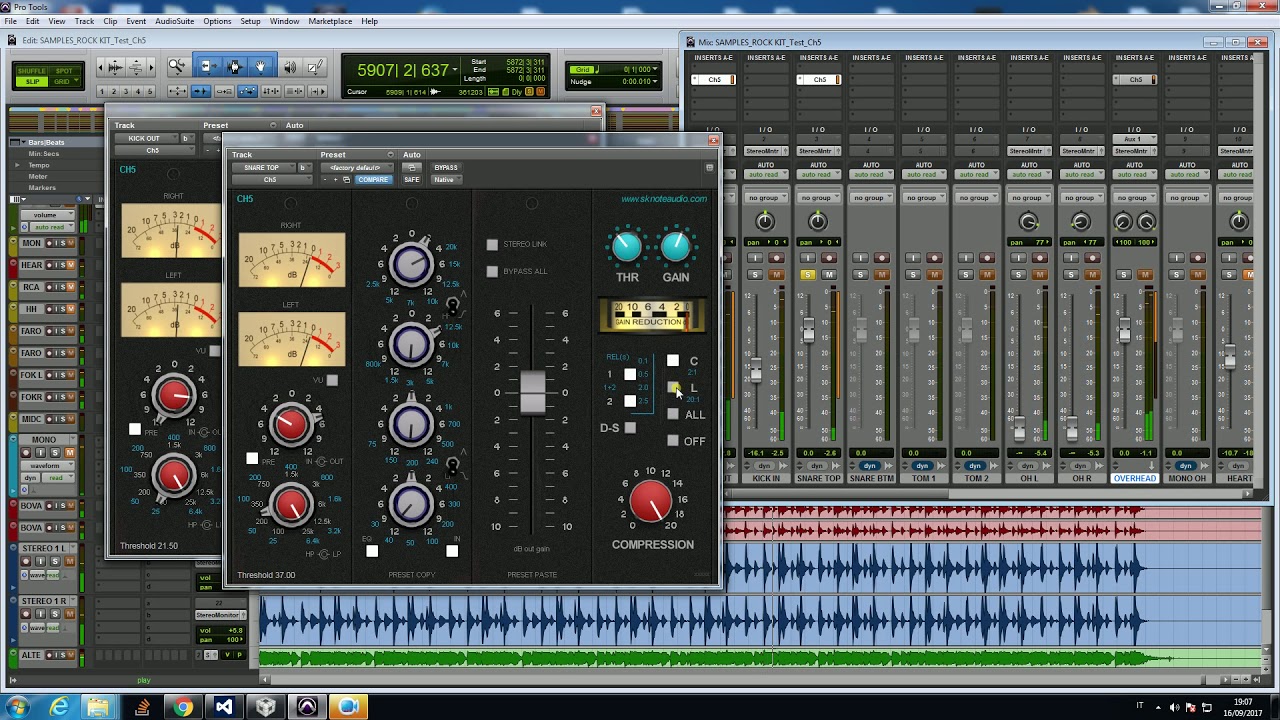Toggle the D-S checkbox
Image resolution: width=1280 pixels, height=720 pixels.
[630, 428]
